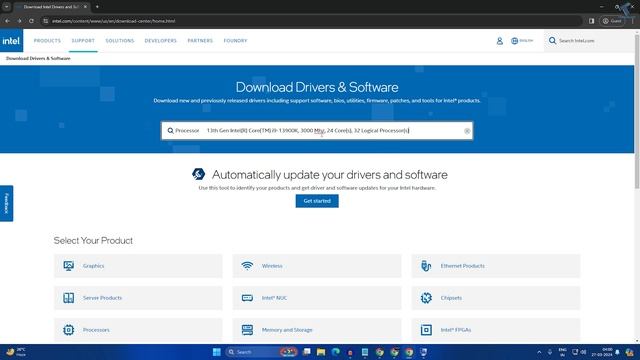Click the Intel Driver Support Assistant icon
This screenshot has width=640, height=360.
coord(198,174)
